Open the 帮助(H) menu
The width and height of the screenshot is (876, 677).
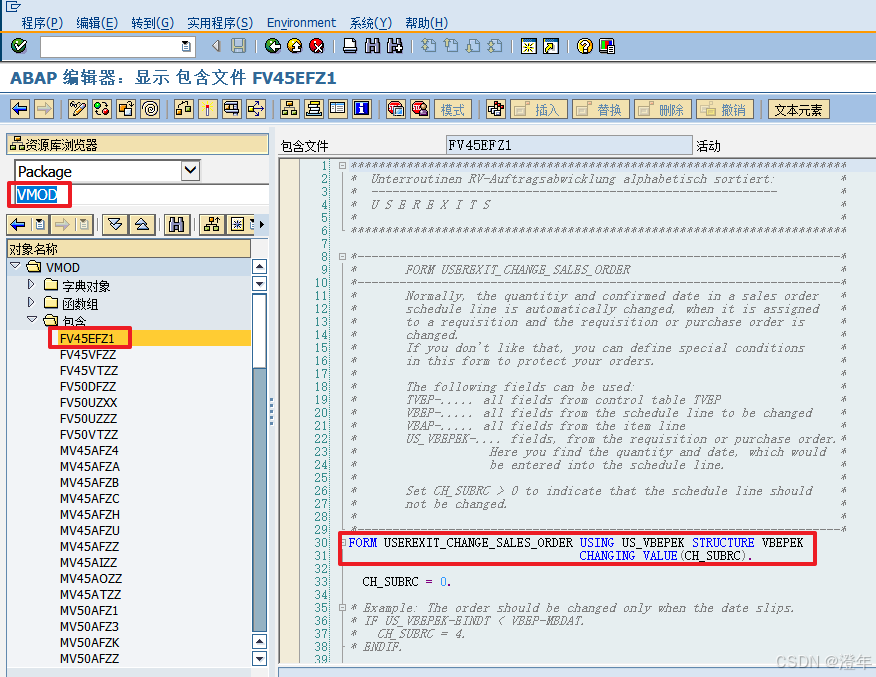pyautogui.click(x=426, y=23)
